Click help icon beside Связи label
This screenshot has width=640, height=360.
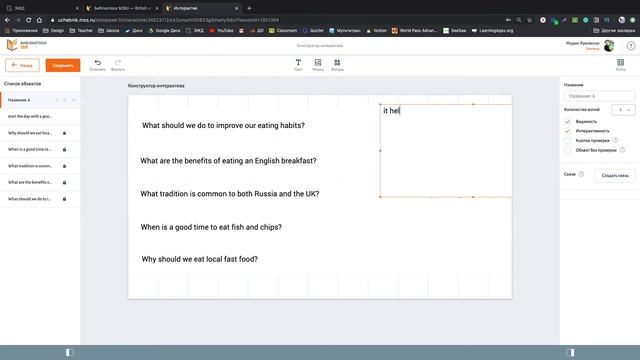(x=581, y=174)
